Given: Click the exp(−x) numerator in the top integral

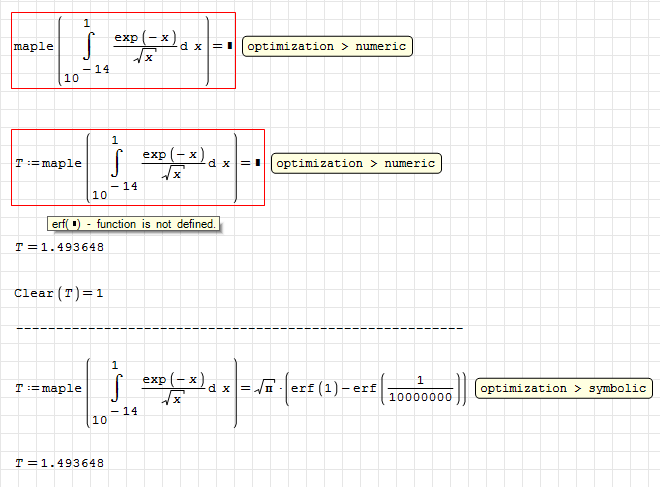Looking at the screenshot, I should (x=144, y=37).
